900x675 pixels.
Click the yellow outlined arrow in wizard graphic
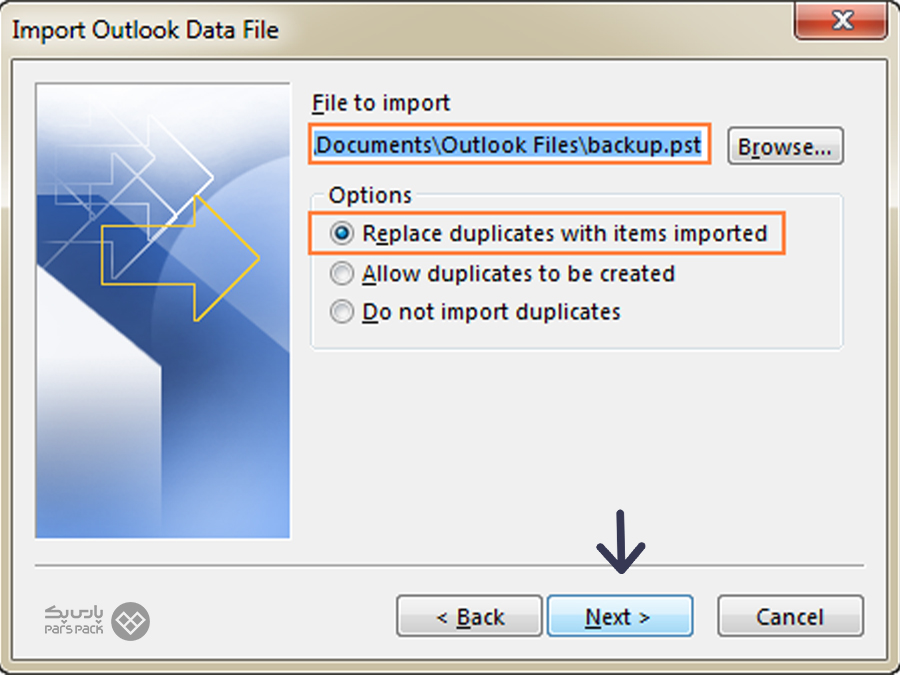tap(181, 258)
